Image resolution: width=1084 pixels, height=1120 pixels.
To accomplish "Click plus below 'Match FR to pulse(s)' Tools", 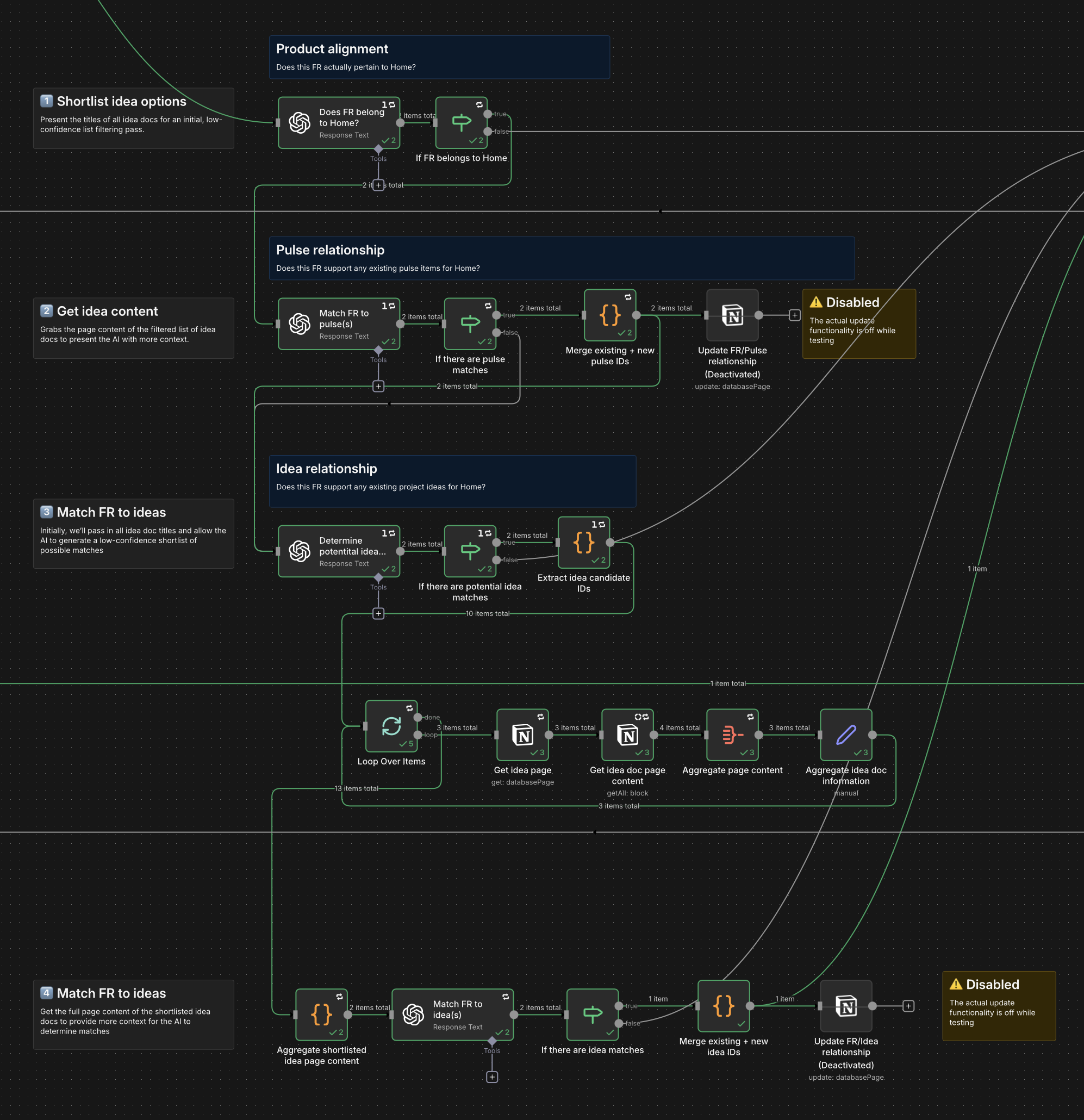I will 378,386.
